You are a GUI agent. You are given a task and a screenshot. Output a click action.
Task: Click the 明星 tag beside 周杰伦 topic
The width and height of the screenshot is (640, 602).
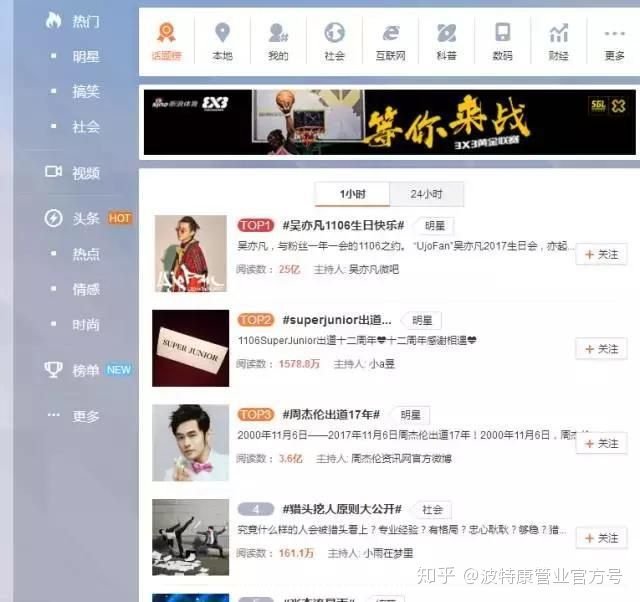tap(411, 415)
